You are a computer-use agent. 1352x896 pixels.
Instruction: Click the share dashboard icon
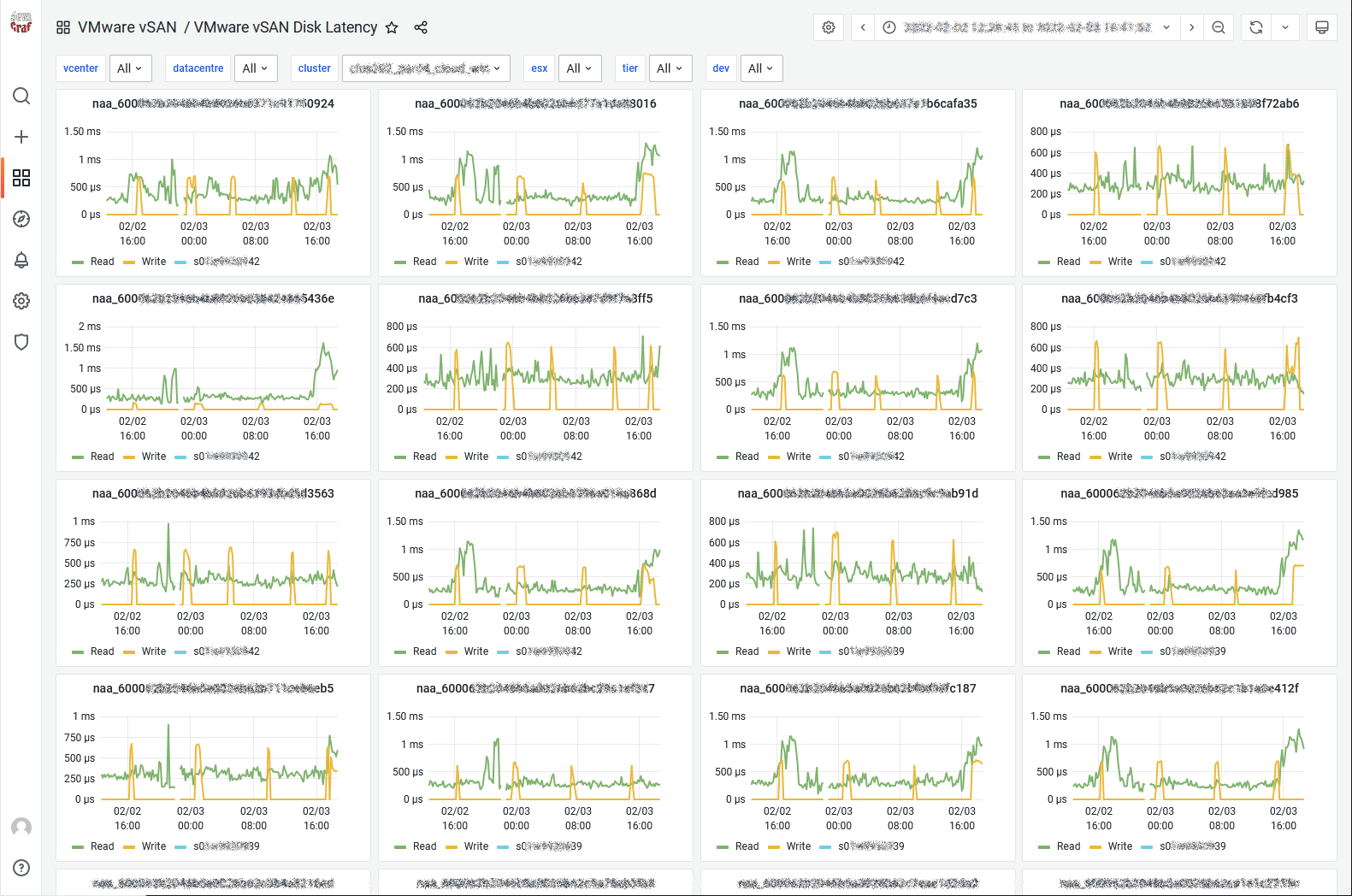[421, 27]
